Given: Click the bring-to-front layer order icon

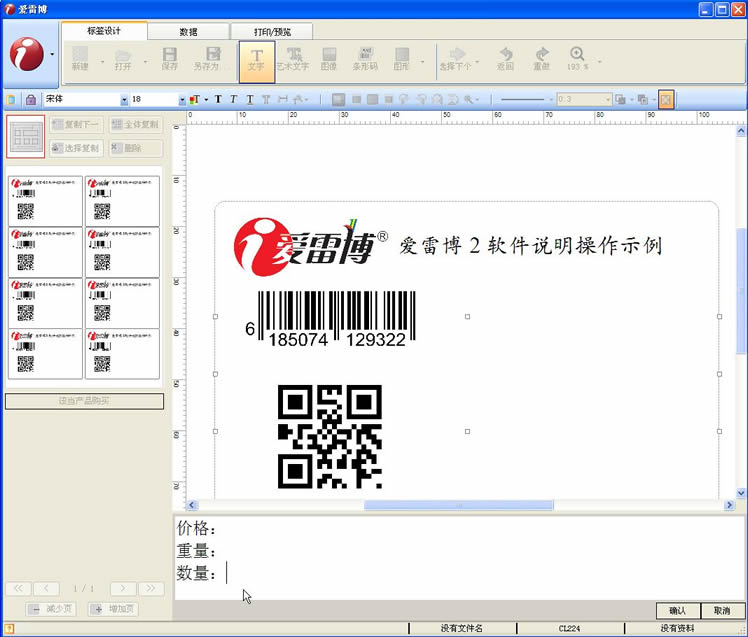Looking at the screenshot, I should pyautogui.click(x=621, y=99).
